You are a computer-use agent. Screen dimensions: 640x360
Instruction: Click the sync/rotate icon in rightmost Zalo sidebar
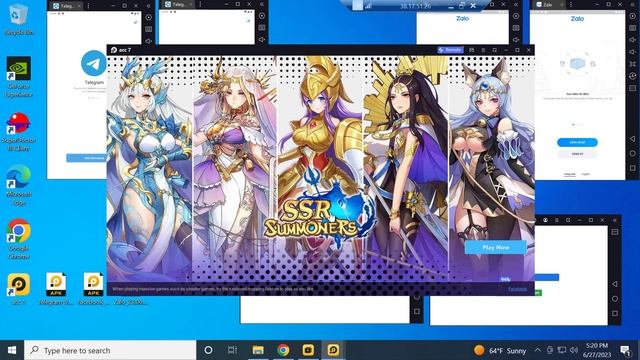633,76
